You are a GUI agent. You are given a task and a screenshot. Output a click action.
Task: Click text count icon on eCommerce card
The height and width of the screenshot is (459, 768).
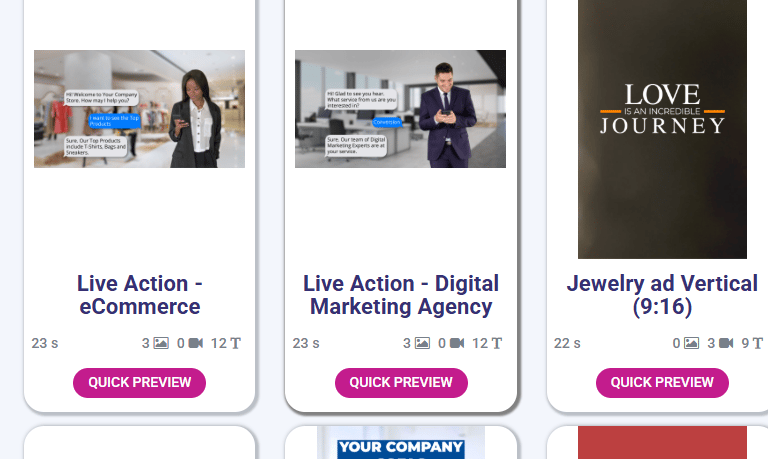coord(235,343)
